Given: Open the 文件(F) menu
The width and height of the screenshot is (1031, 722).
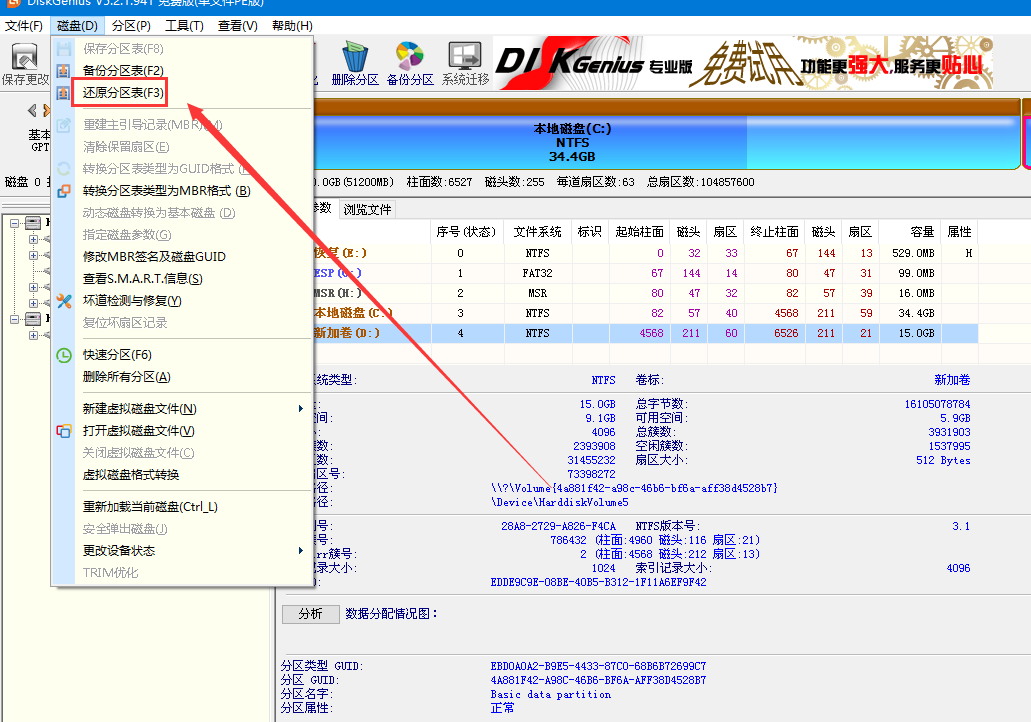Looking at the screenshot, I should [x=24, y=26].
